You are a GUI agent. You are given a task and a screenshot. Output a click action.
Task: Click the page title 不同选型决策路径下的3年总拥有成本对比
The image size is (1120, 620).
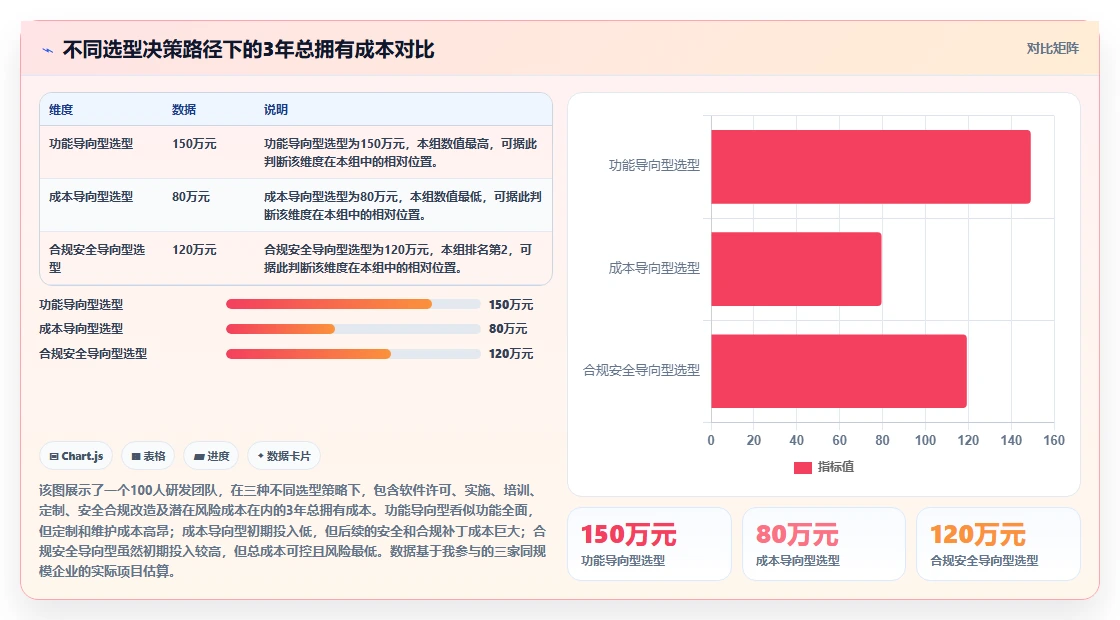[x=249, y=49]
